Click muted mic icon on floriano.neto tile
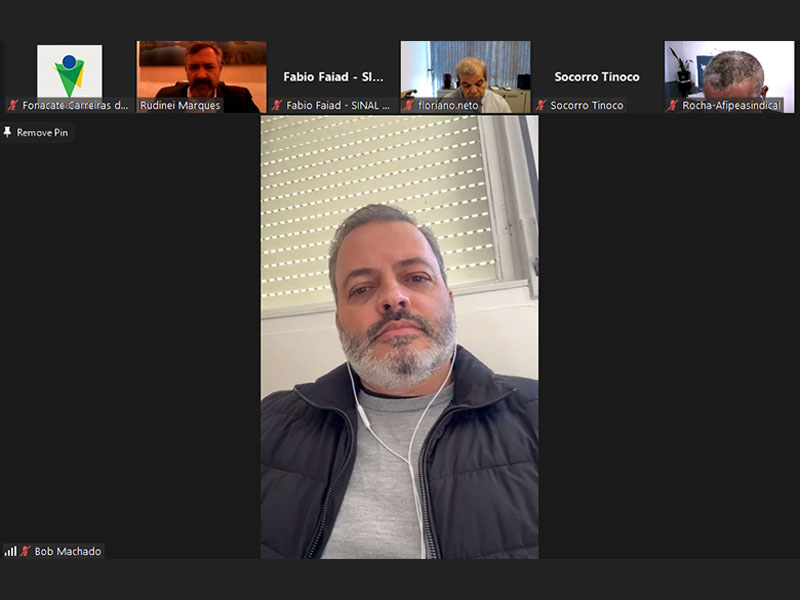800x600 pixels. tap(409, 105)
